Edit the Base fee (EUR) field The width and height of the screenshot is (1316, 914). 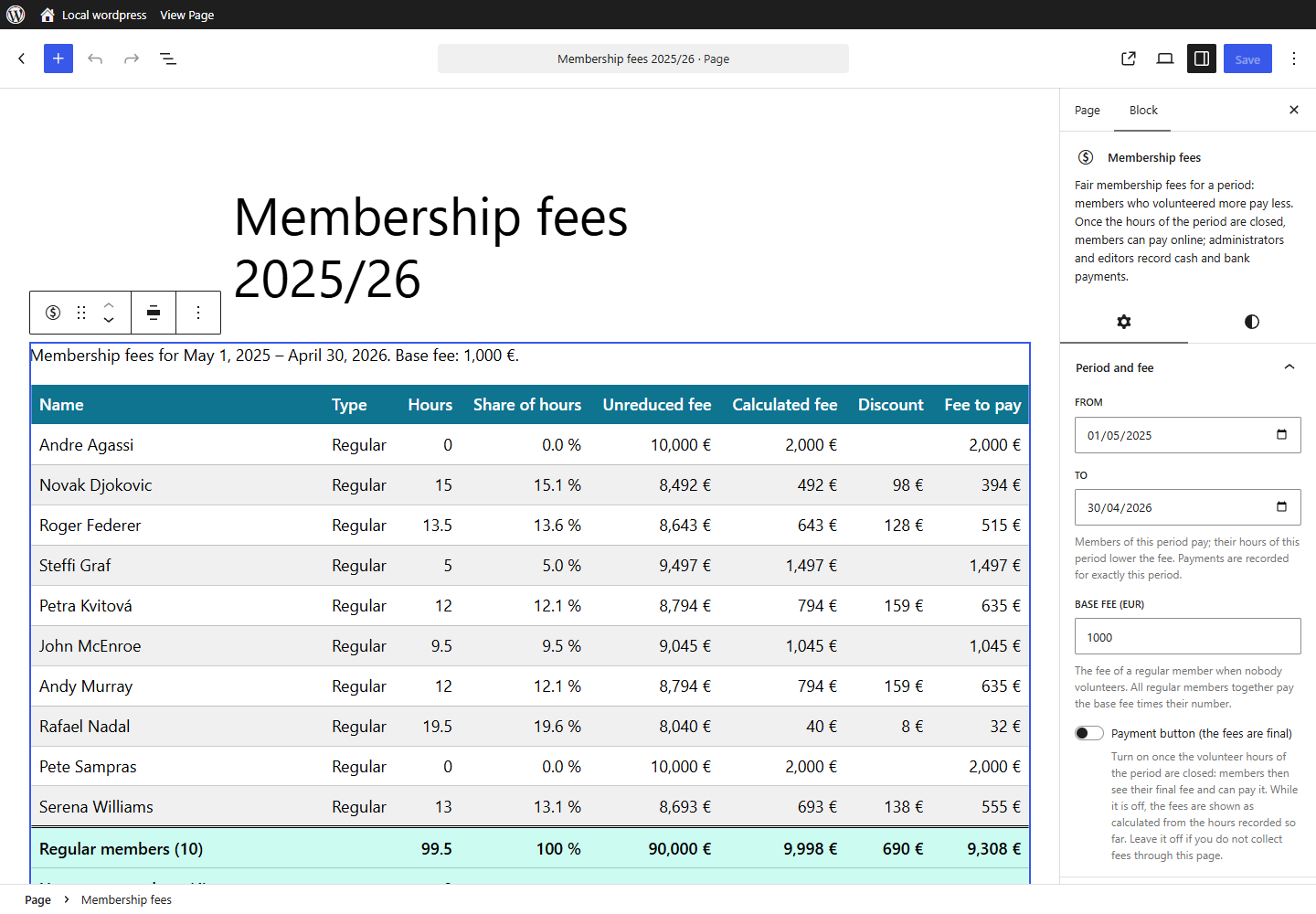coord(1188,637)
